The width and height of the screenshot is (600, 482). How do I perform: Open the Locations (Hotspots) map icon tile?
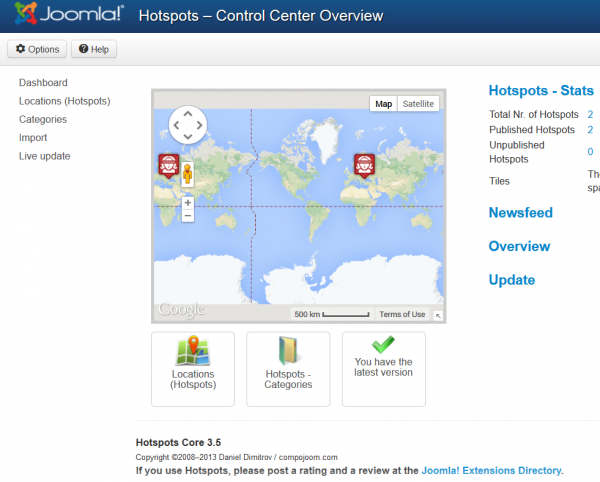[192, 369]
